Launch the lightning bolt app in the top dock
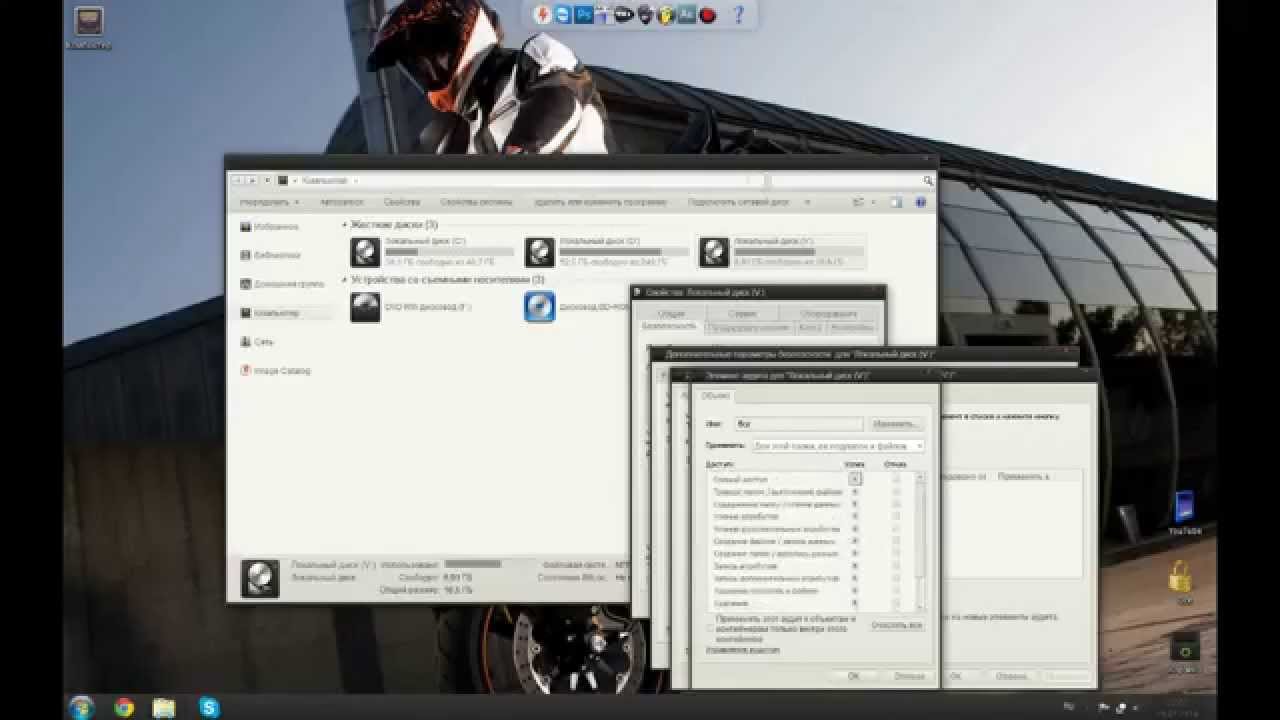 coord(542,15)
